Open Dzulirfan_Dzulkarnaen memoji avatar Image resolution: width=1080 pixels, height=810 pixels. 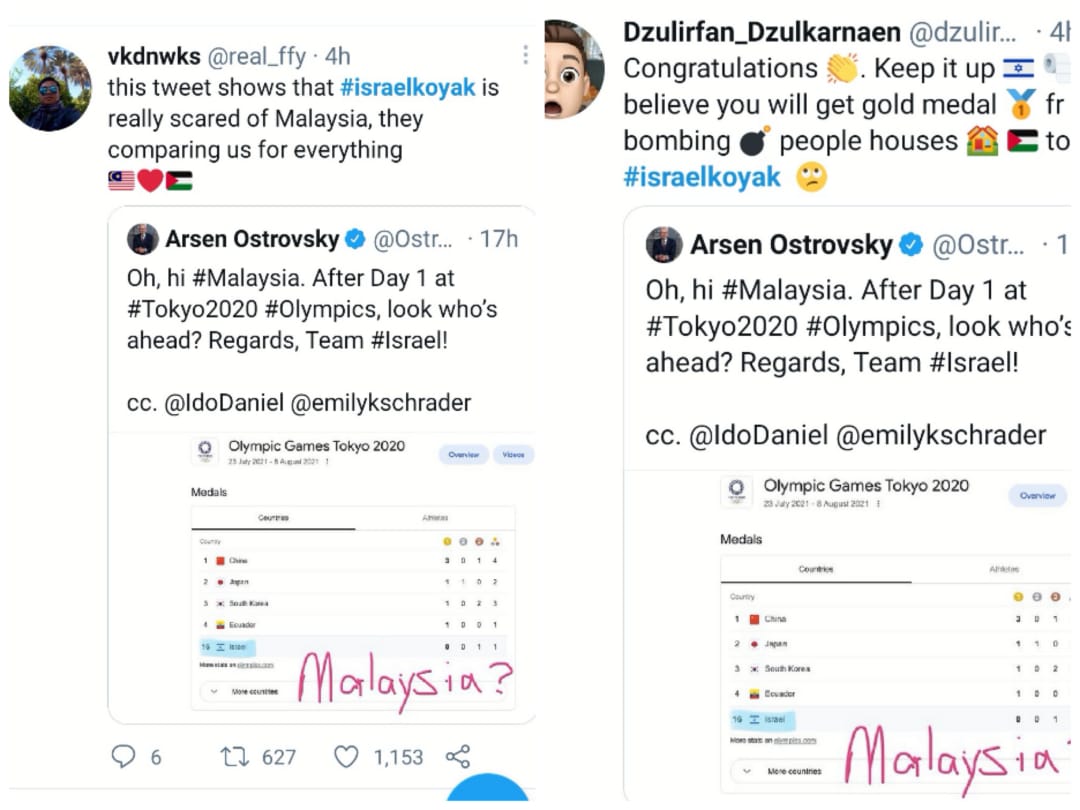coord(572,69)
